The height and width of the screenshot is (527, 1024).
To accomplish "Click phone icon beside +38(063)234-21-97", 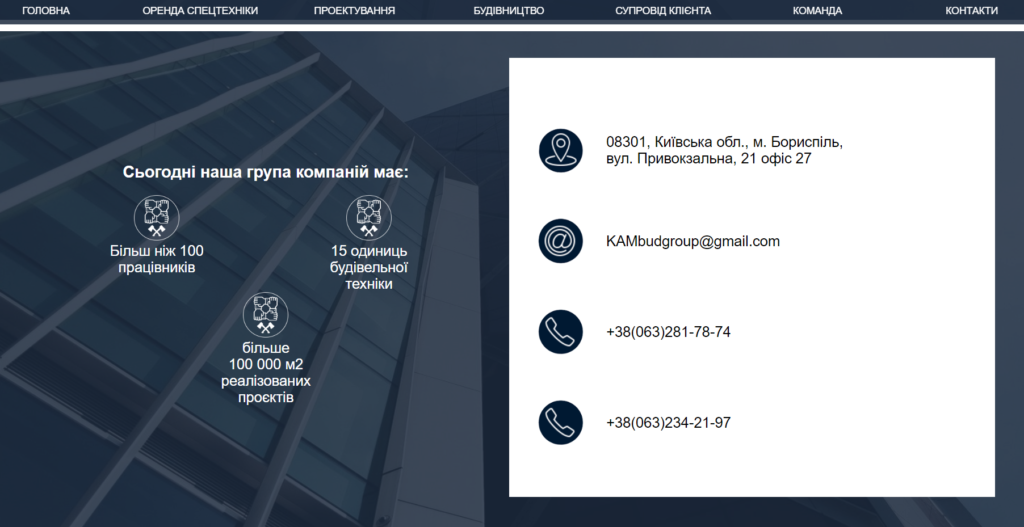I will (560, 422).
